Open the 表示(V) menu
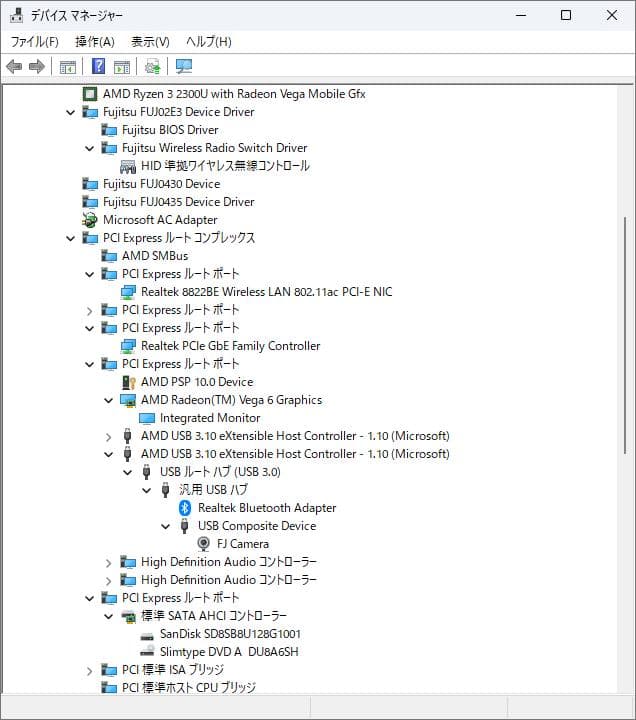636x720 pixels. [x=150, y=42]
